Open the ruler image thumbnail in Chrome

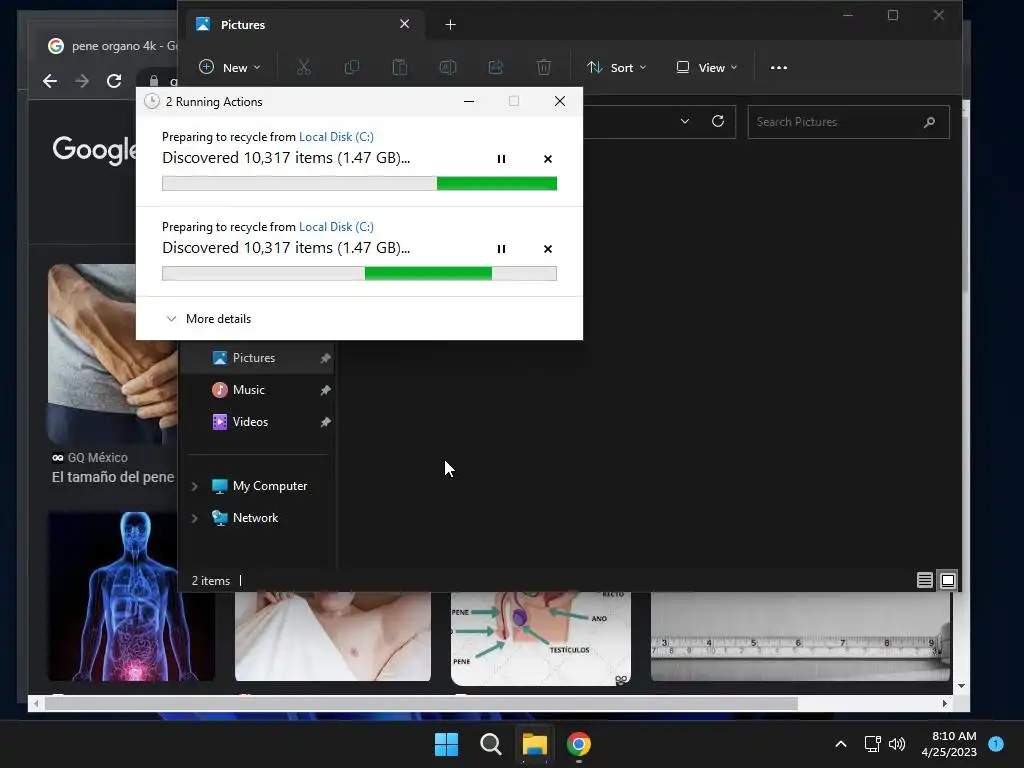pyautogui.click(x=801, y=637)
